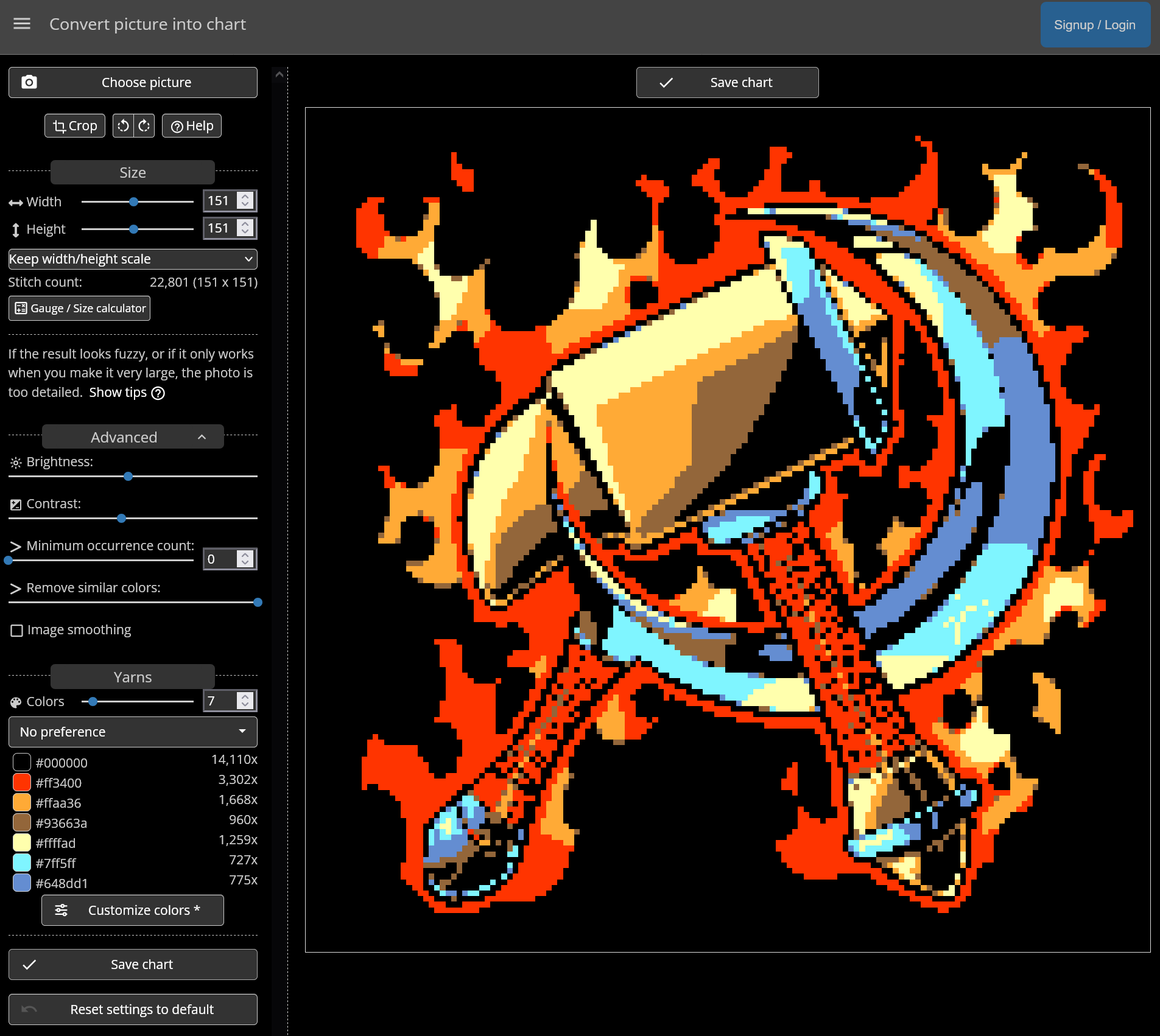Click the Size section header
The width and height of the screenshot is (1160, 1036).
coord(133,172)
